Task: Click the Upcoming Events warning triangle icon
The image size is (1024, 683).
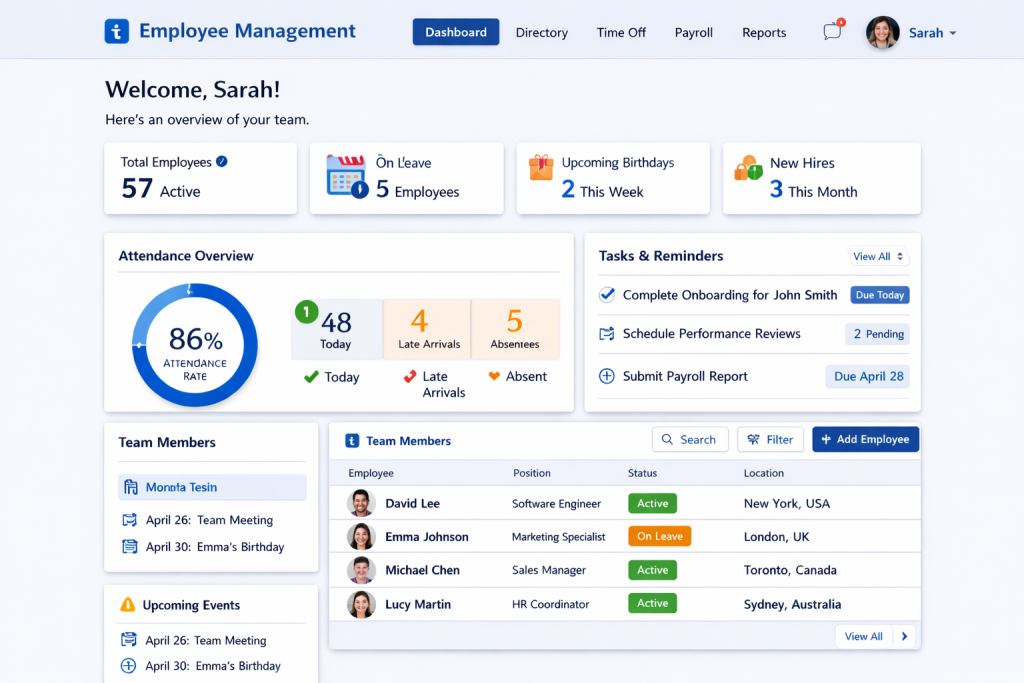Action: pos(127,605)
